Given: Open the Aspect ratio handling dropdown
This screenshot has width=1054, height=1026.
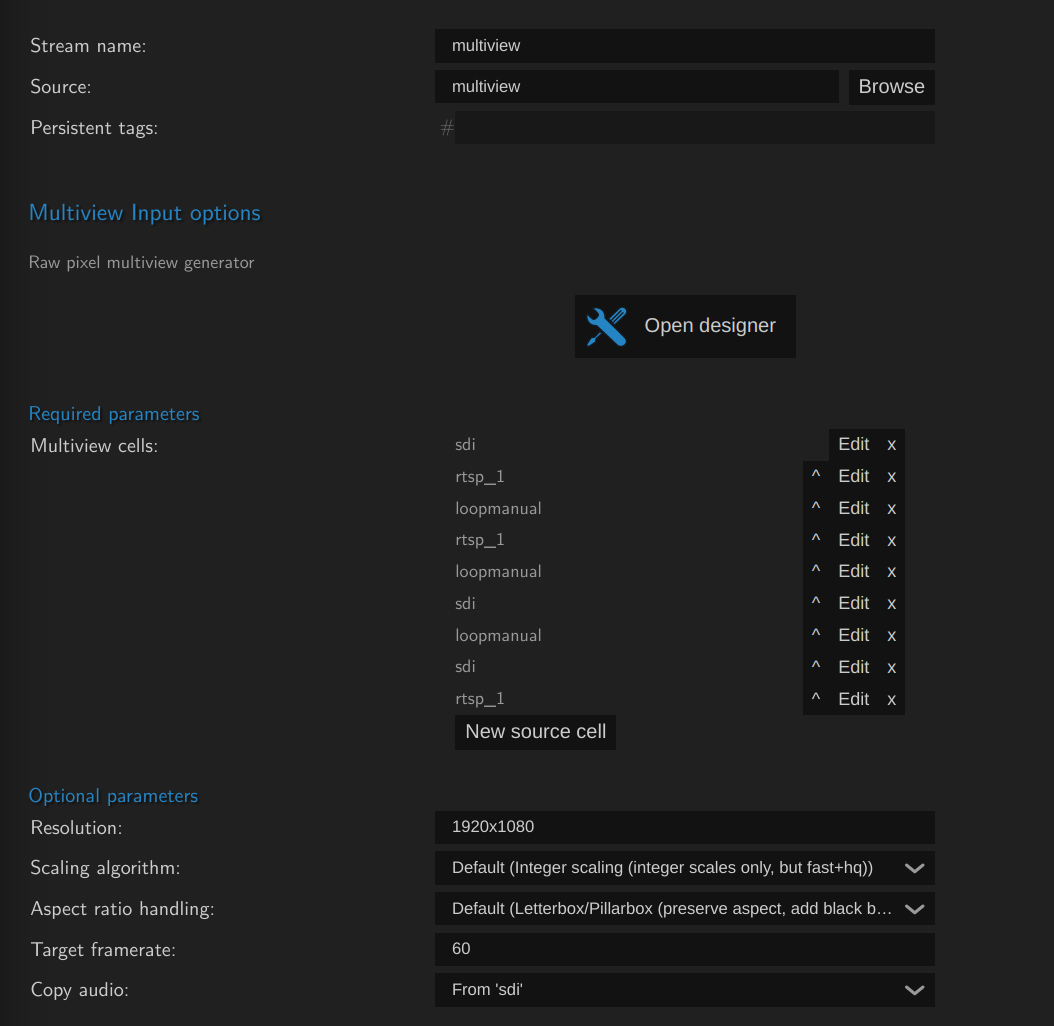Looking at the screenshot, I should (x=684, y=909).
